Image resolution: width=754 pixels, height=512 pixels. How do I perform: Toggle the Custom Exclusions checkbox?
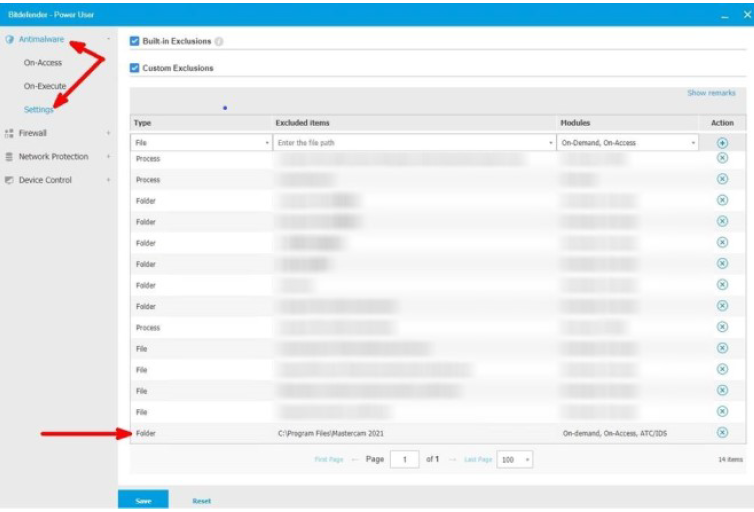click(135, 68)
